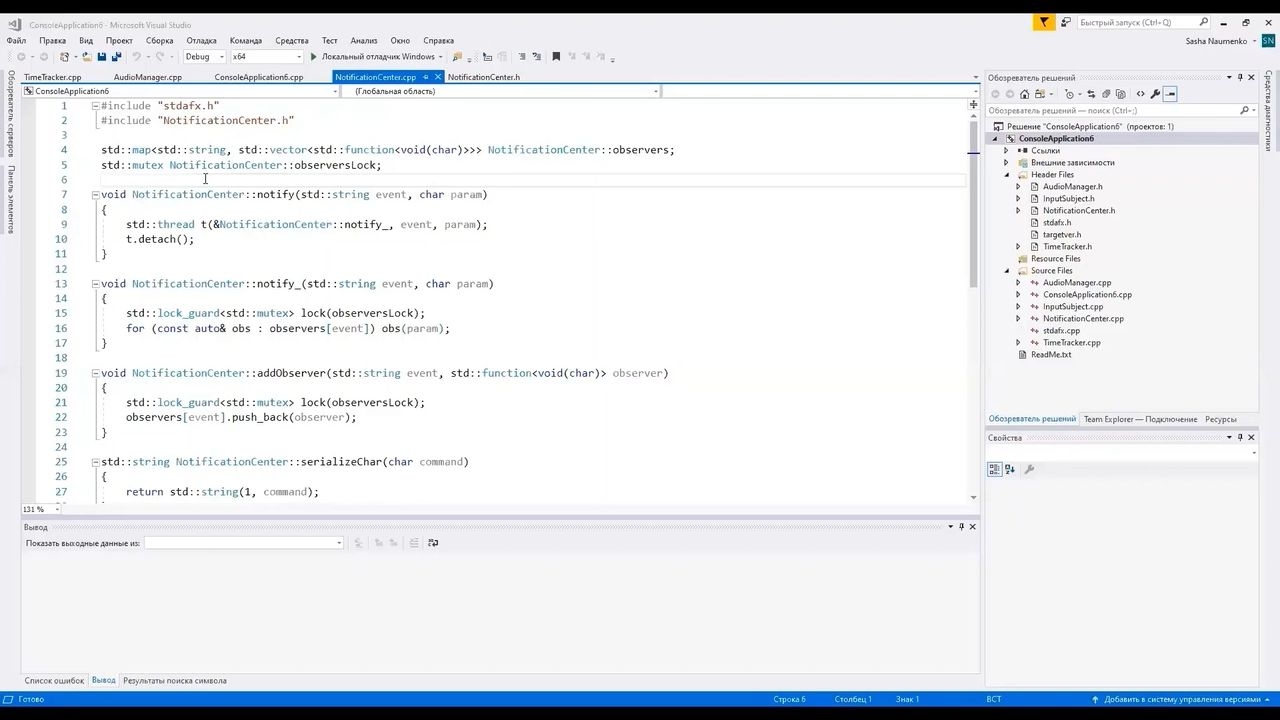Click the Undo toolbar icon
1280x720 pixels.
(x=136, y=57)
